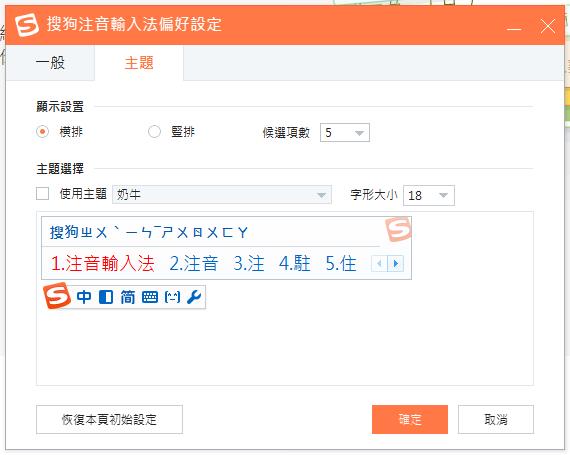Image resolution: width=570 pixels, height=455 pixels.
Task: Click candidate 5.住 in preview
Action: [341, 263]
